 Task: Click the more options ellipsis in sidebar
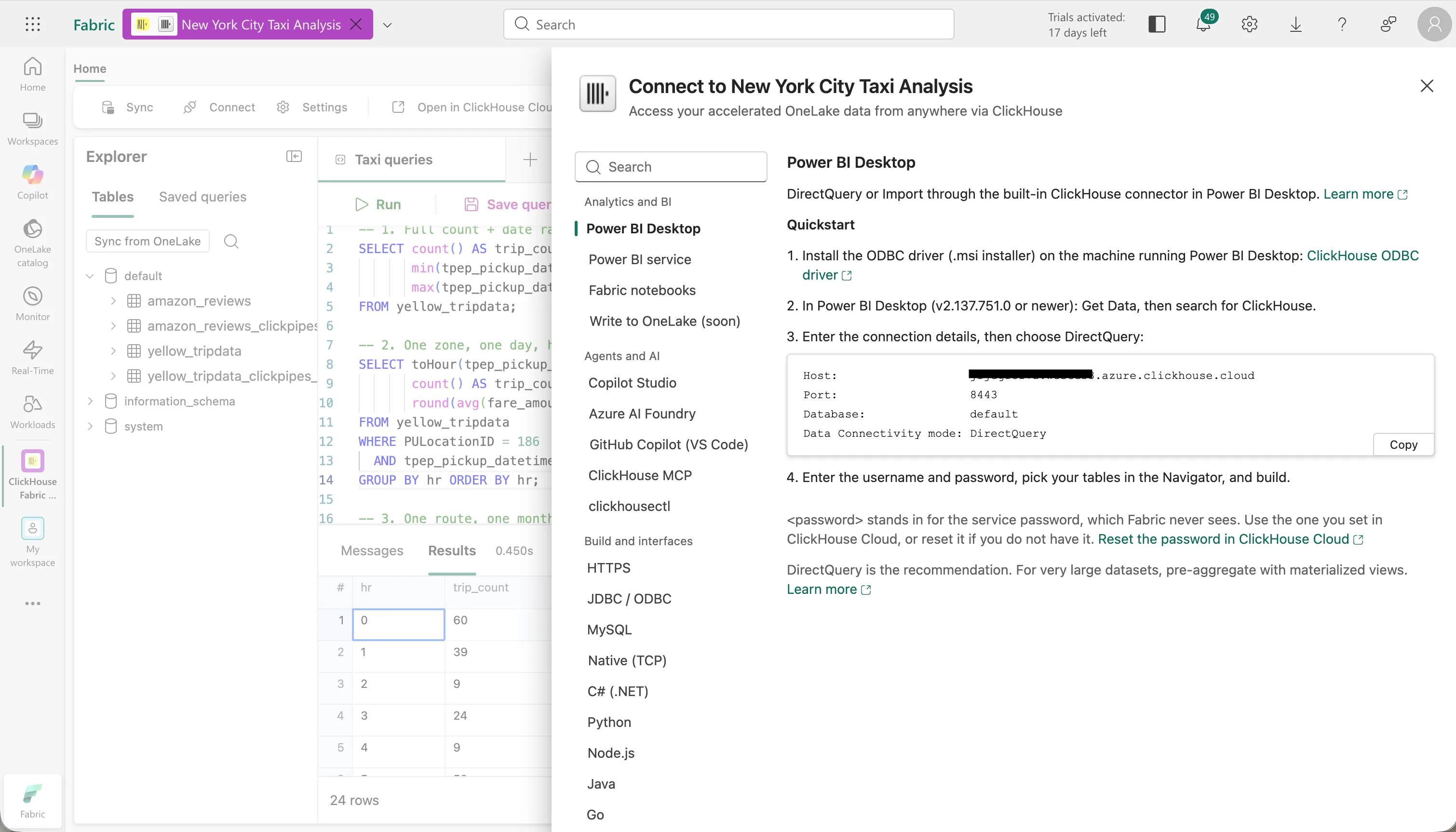click(x=33, y=604)
